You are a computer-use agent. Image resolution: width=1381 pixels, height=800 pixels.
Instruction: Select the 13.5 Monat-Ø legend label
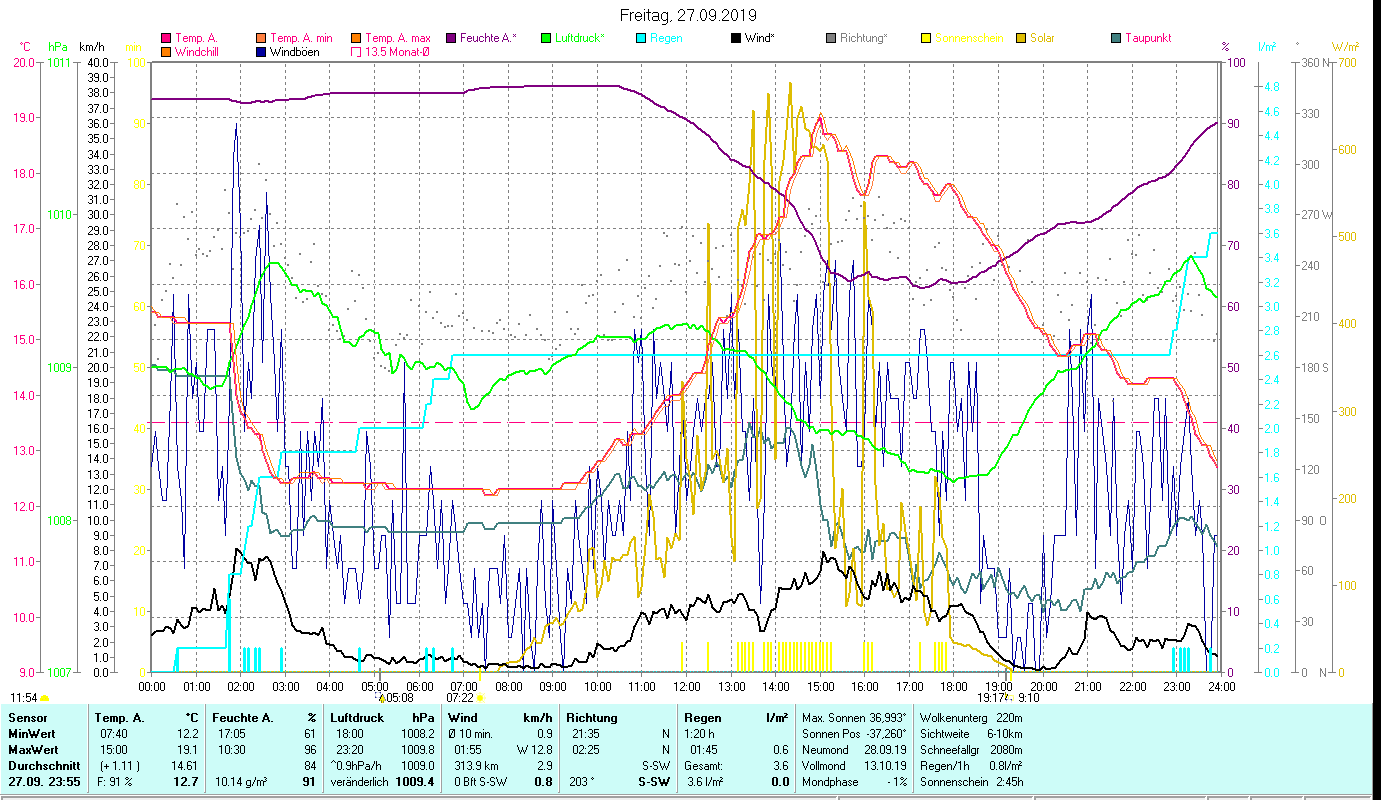(x=398, y=51)
